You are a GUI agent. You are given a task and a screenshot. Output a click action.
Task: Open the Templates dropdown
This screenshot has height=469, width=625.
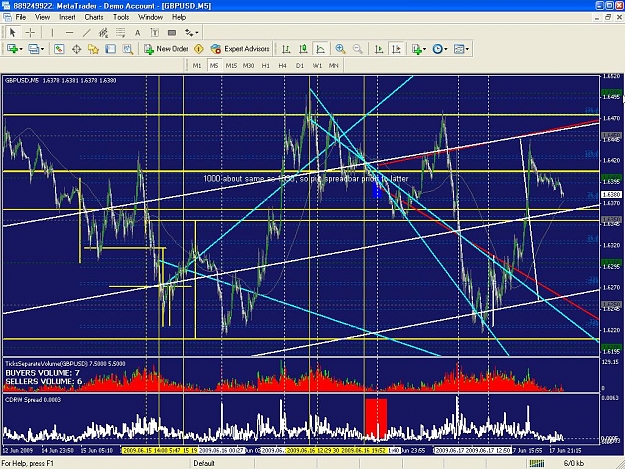(467, 49)
